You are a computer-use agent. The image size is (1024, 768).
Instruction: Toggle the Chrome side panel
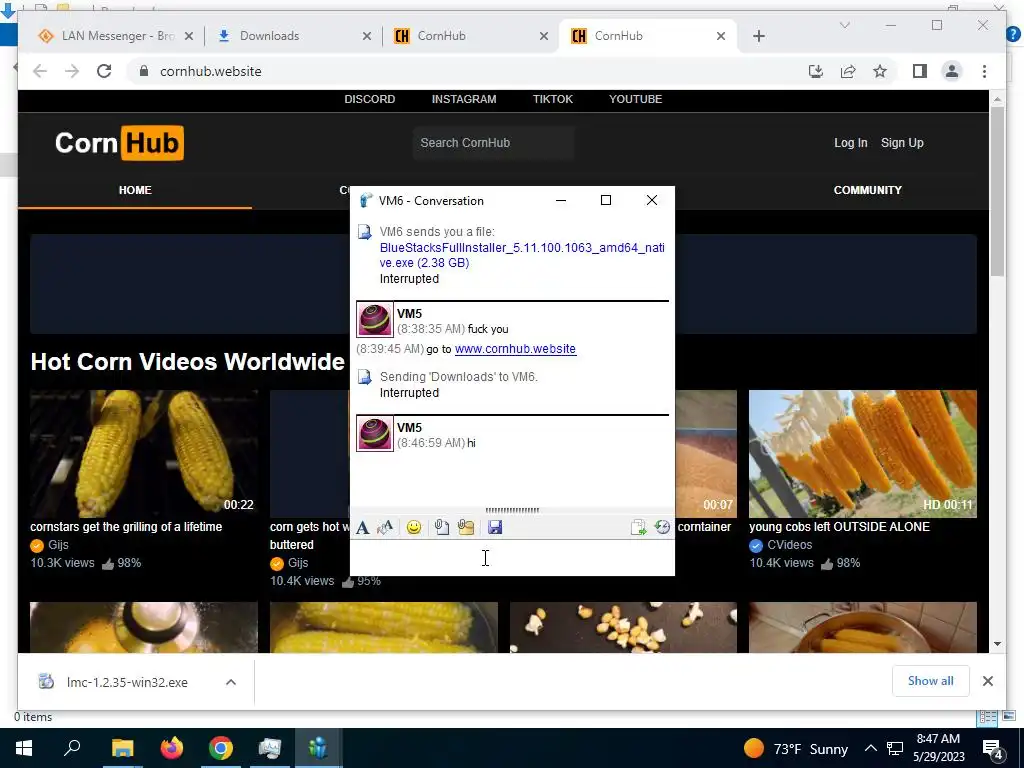pyautogui.click(x=920, y=71)
